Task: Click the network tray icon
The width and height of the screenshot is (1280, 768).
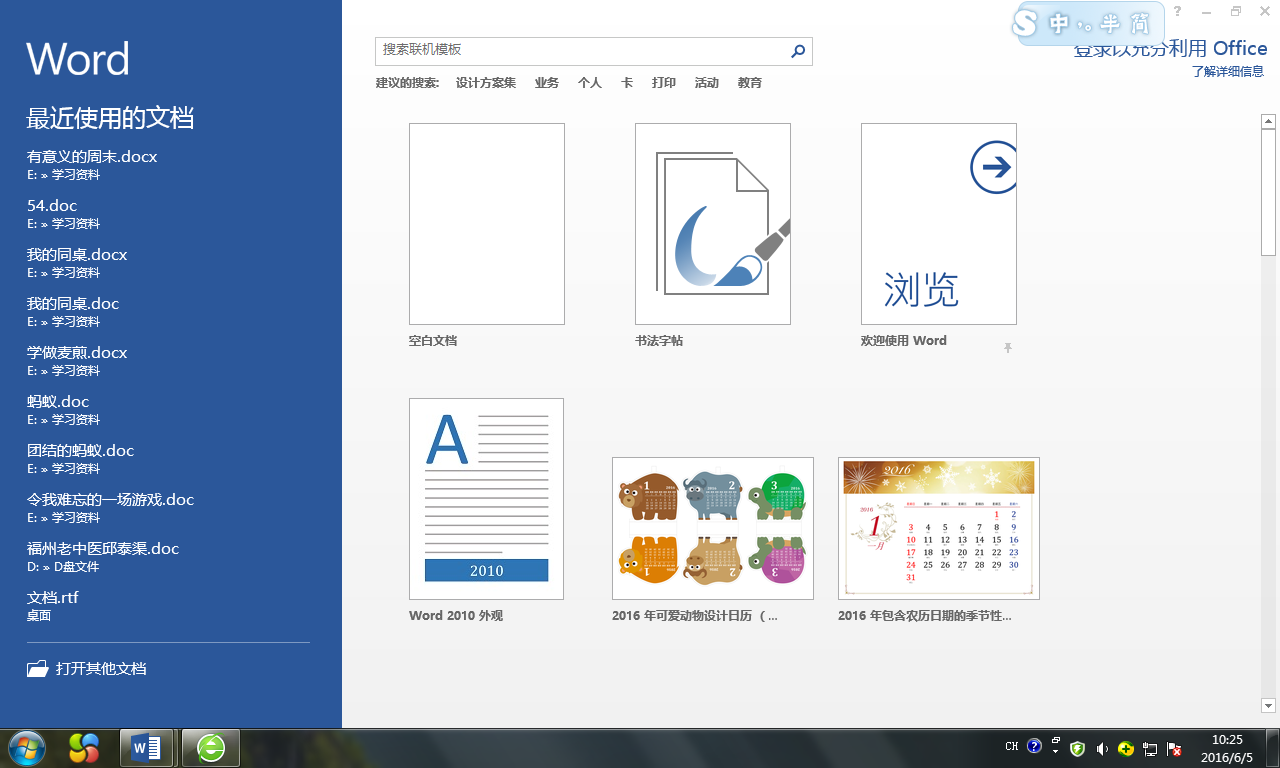Action: click(1151, 748)
